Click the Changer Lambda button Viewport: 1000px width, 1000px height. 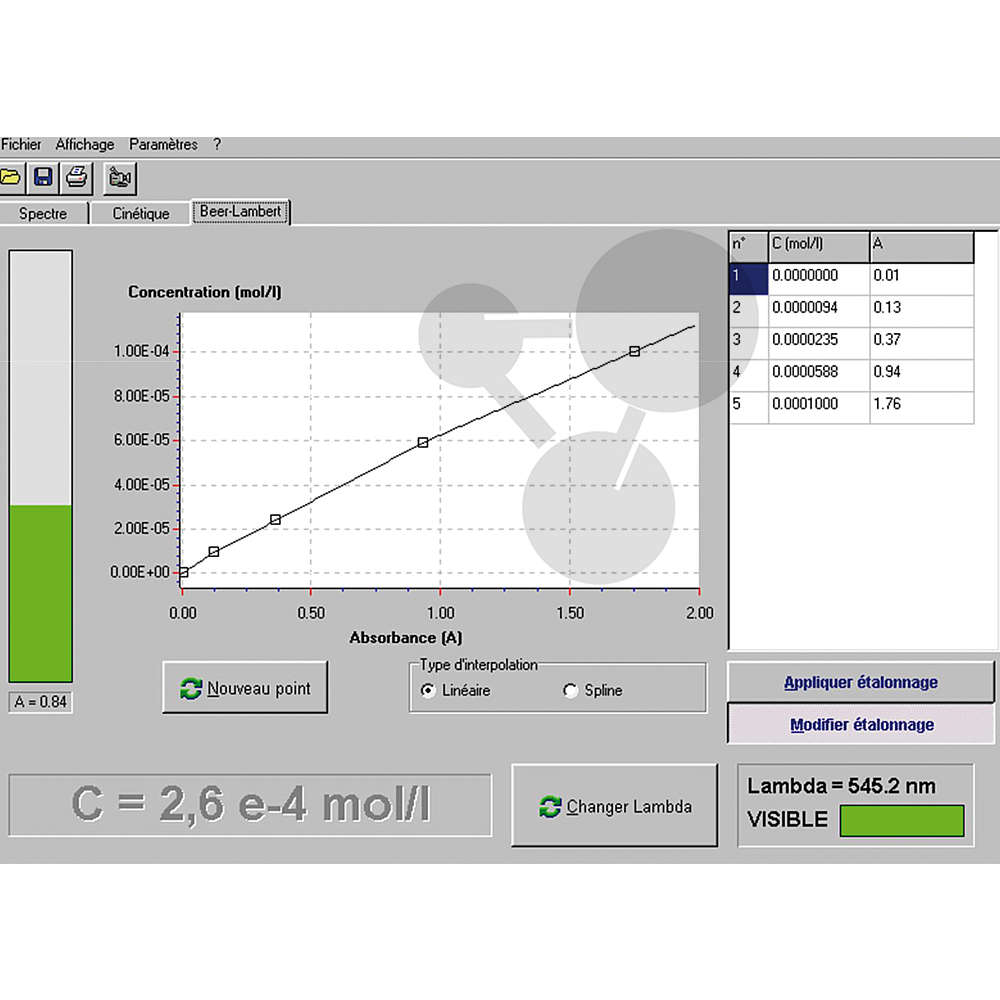click(615, 806)
